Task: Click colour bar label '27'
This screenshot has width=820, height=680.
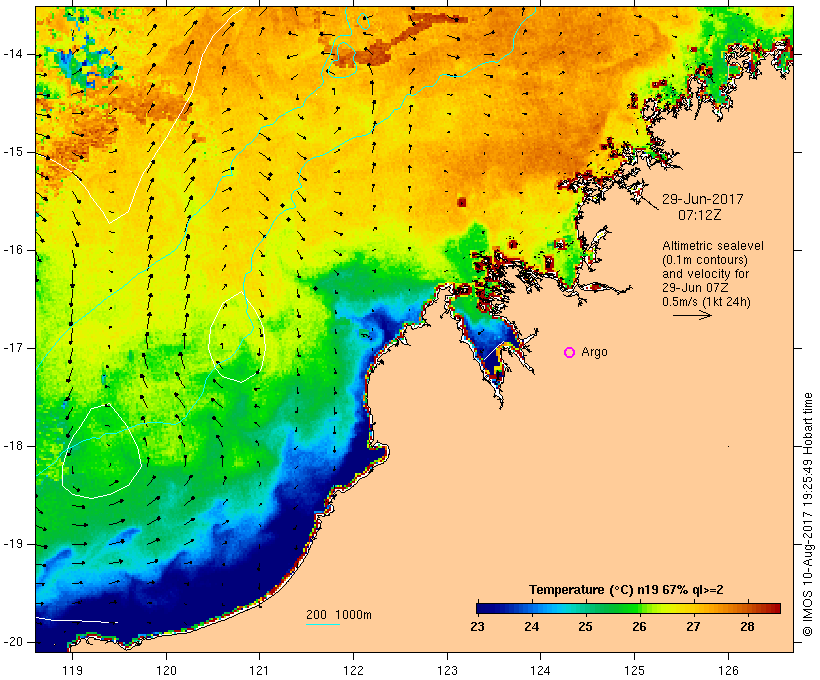Action: 693,626
